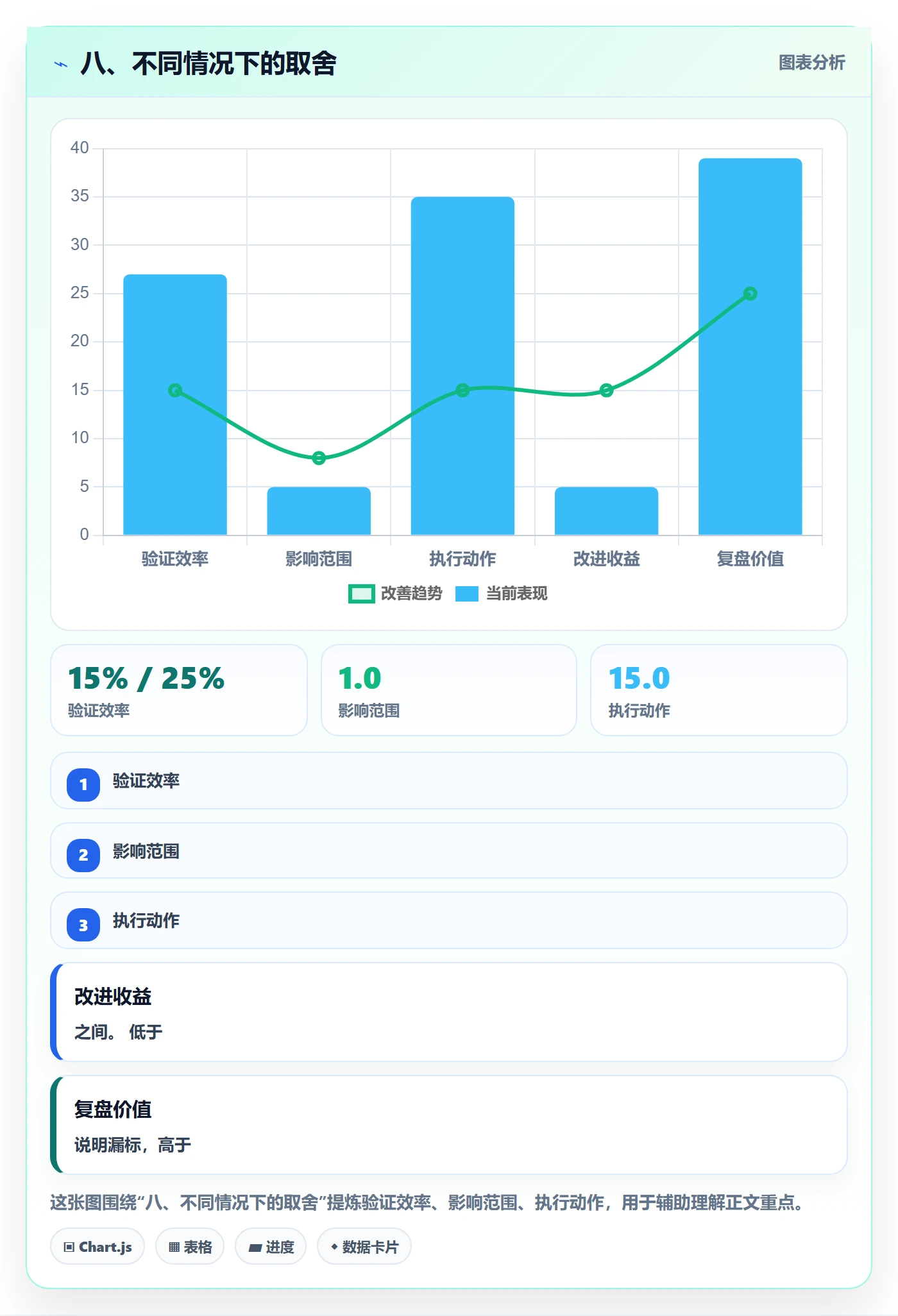Click number badge 1 for 验证效率

tap(83, 784)
